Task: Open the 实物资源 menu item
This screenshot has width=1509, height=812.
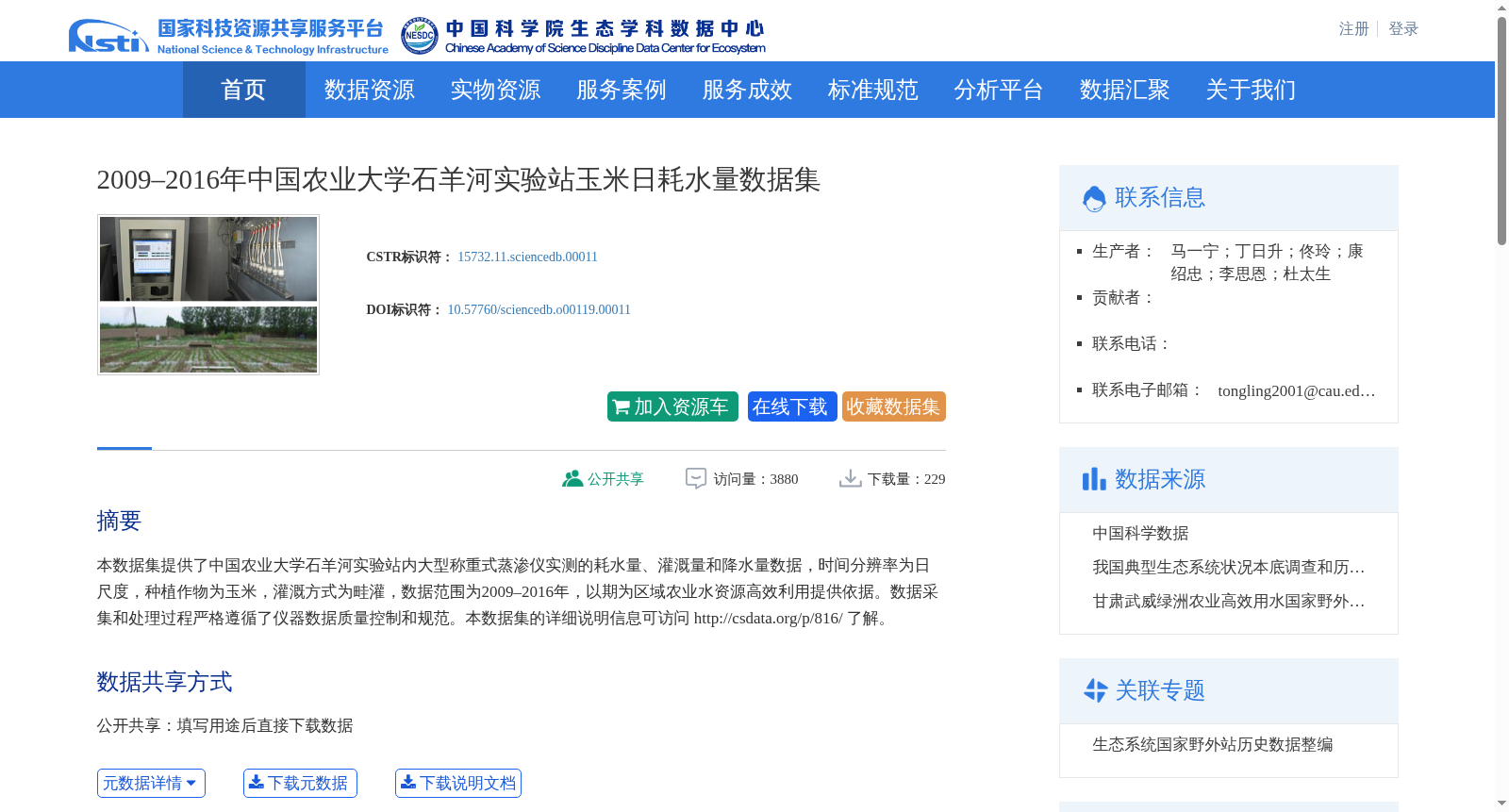Action: [495, 90]
